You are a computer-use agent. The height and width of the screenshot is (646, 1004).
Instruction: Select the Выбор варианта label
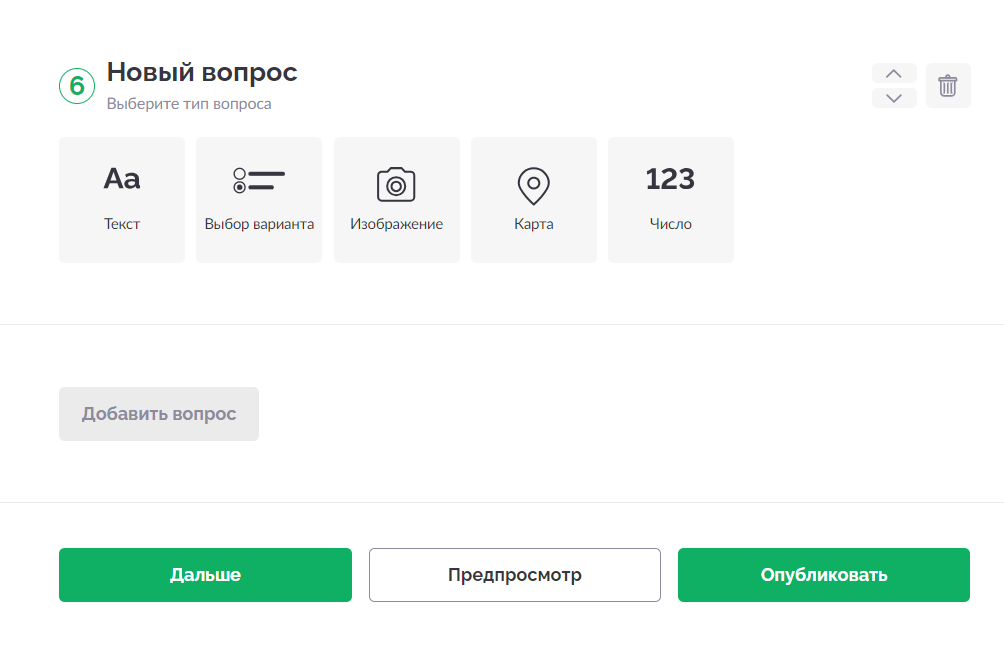[259, 224]
